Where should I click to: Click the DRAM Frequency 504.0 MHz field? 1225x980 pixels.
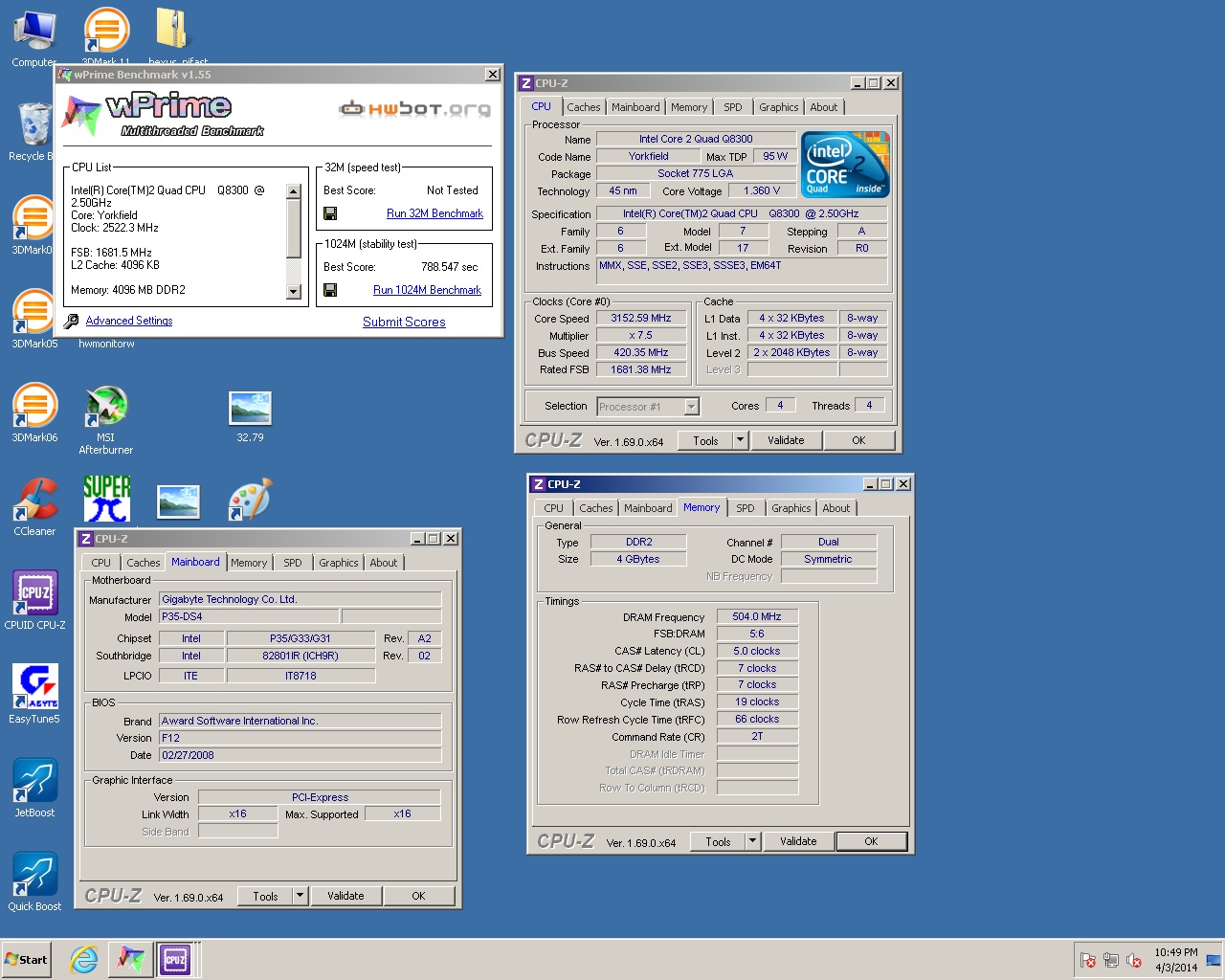click(757, 616)
